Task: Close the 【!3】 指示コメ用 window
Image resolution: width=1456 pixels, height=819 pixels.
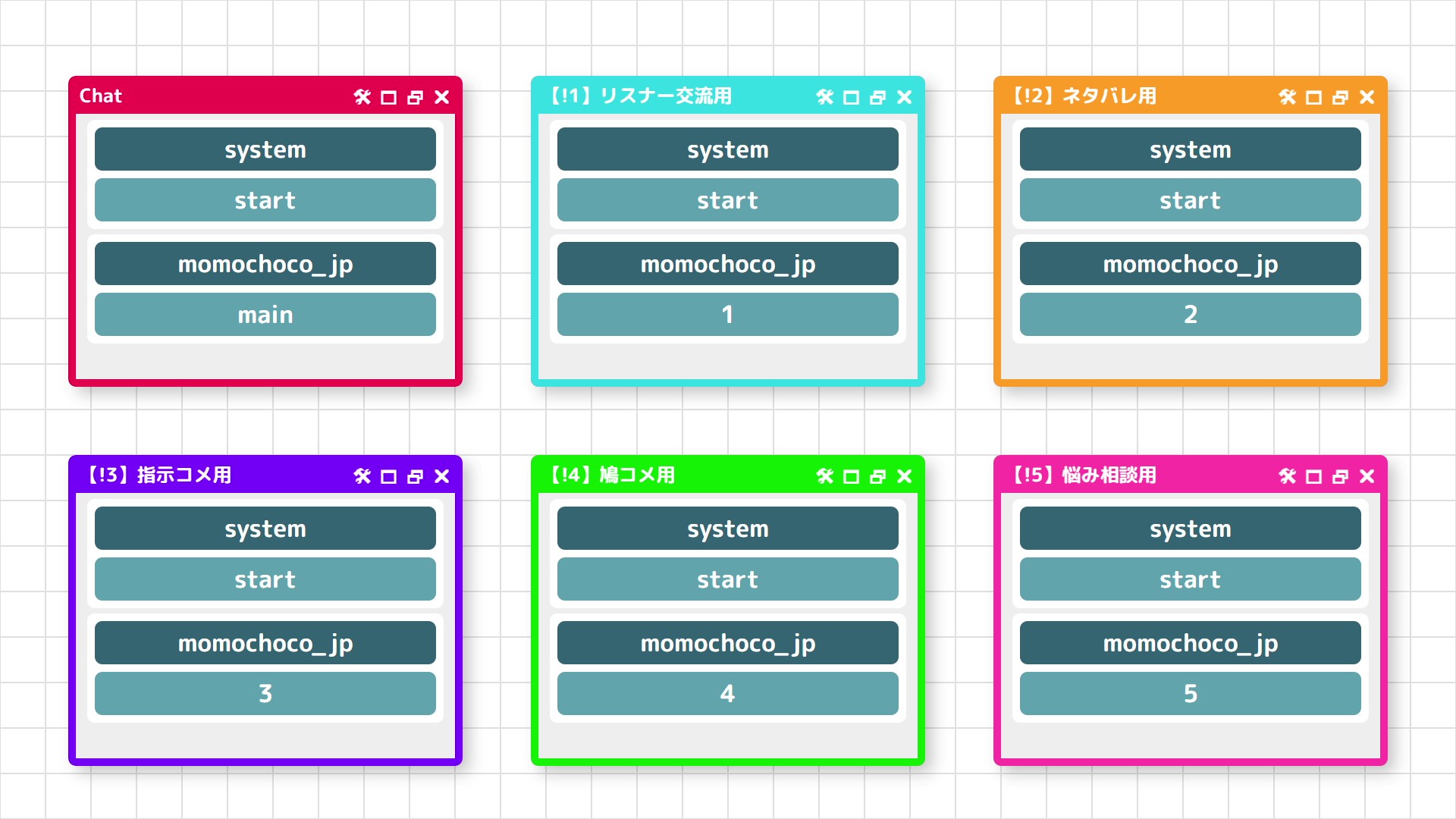Action: pyautogui.click(x=442, y=476)
